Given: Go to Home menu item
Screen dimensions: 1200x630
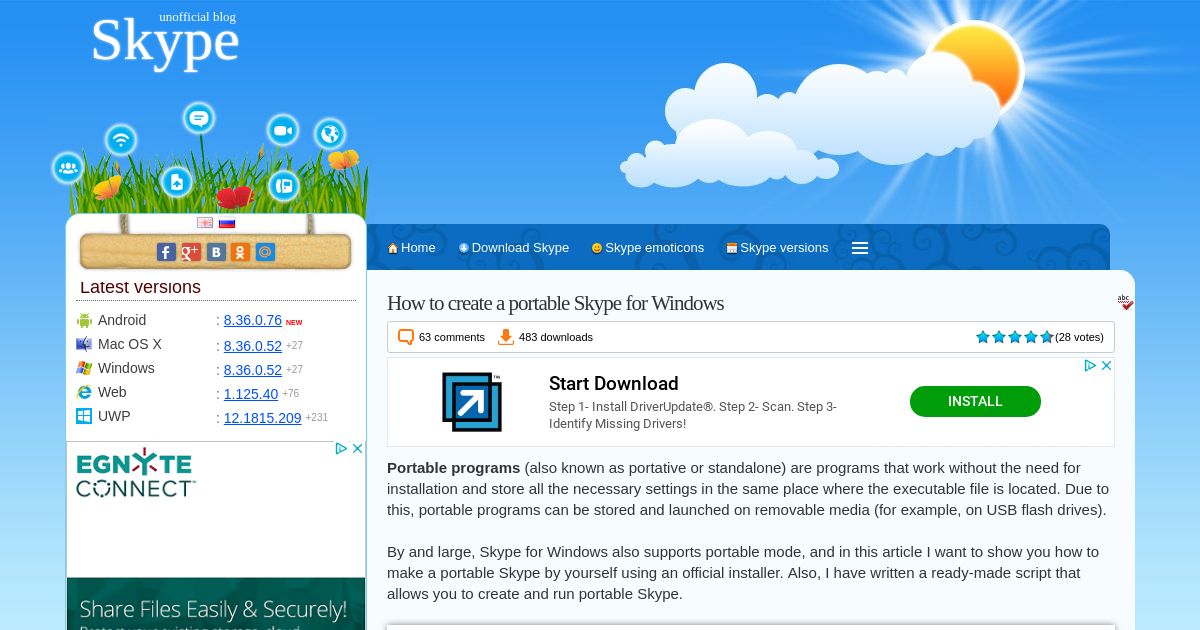Looking at the screenshot, I should click(x=412, y=248).
